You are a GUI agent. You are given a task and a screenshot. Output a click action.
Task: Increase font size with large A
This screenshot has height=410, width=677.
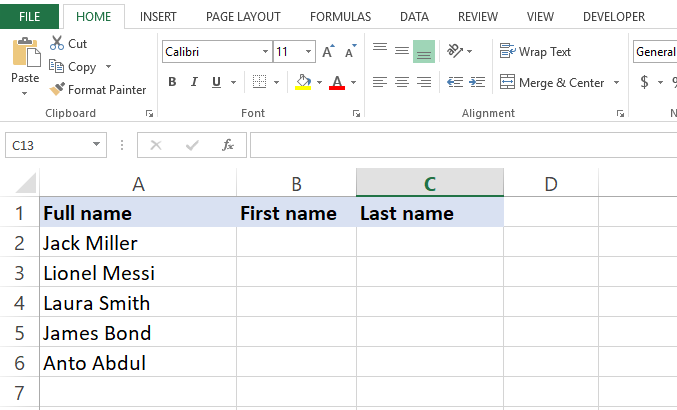coord(328,51)
